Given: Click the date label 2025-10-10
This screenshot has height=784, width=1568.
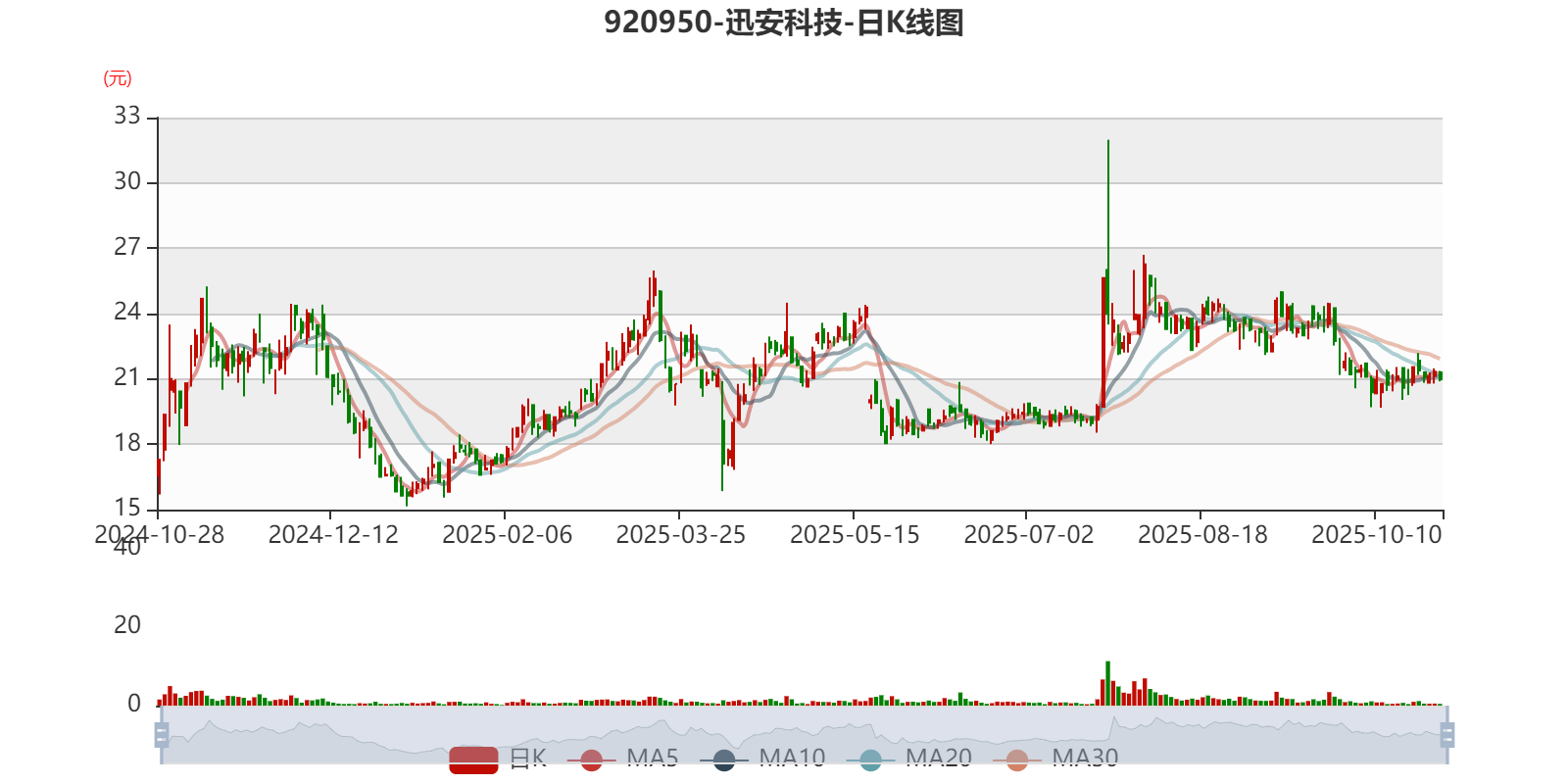Looking at the screenshot, I should click(x=1377, y=535).
